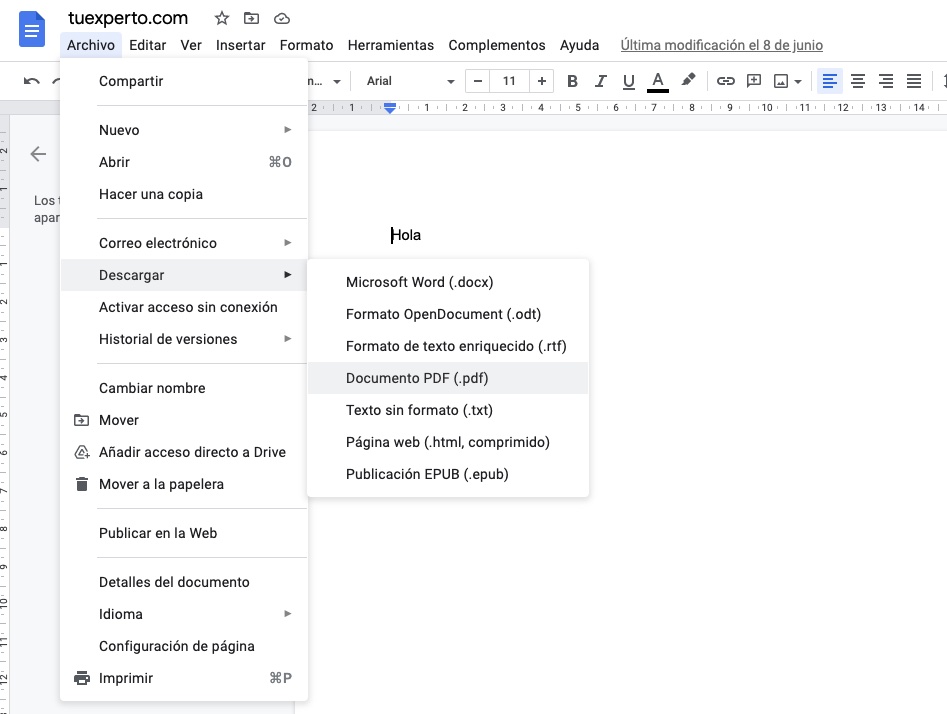Choose Documento PDF (.pdf) from submenu
947x714 pixels.
417,378
